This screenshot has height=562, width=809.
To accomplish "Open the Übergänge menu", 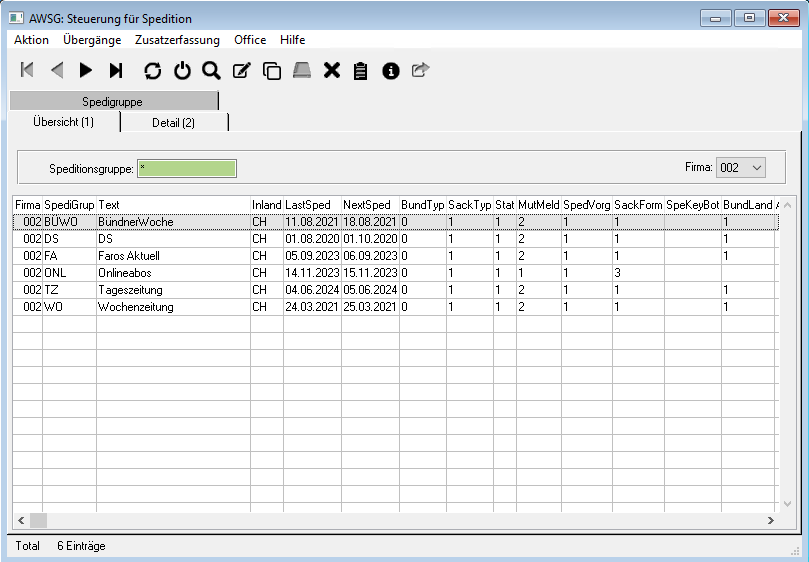I will pyautogui.click(x=92, y=40).
